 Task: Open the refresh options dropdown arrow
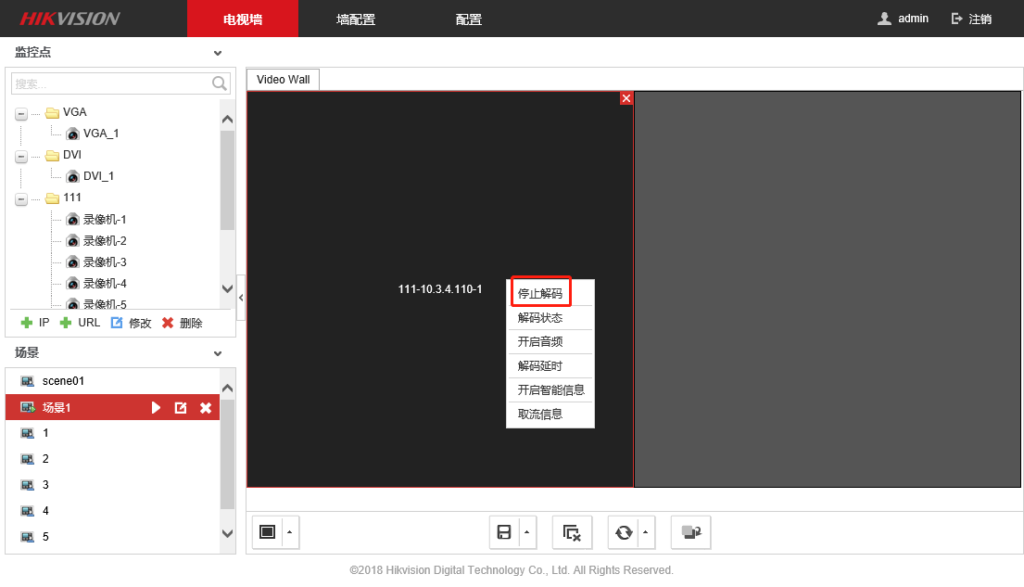(646, 533)
